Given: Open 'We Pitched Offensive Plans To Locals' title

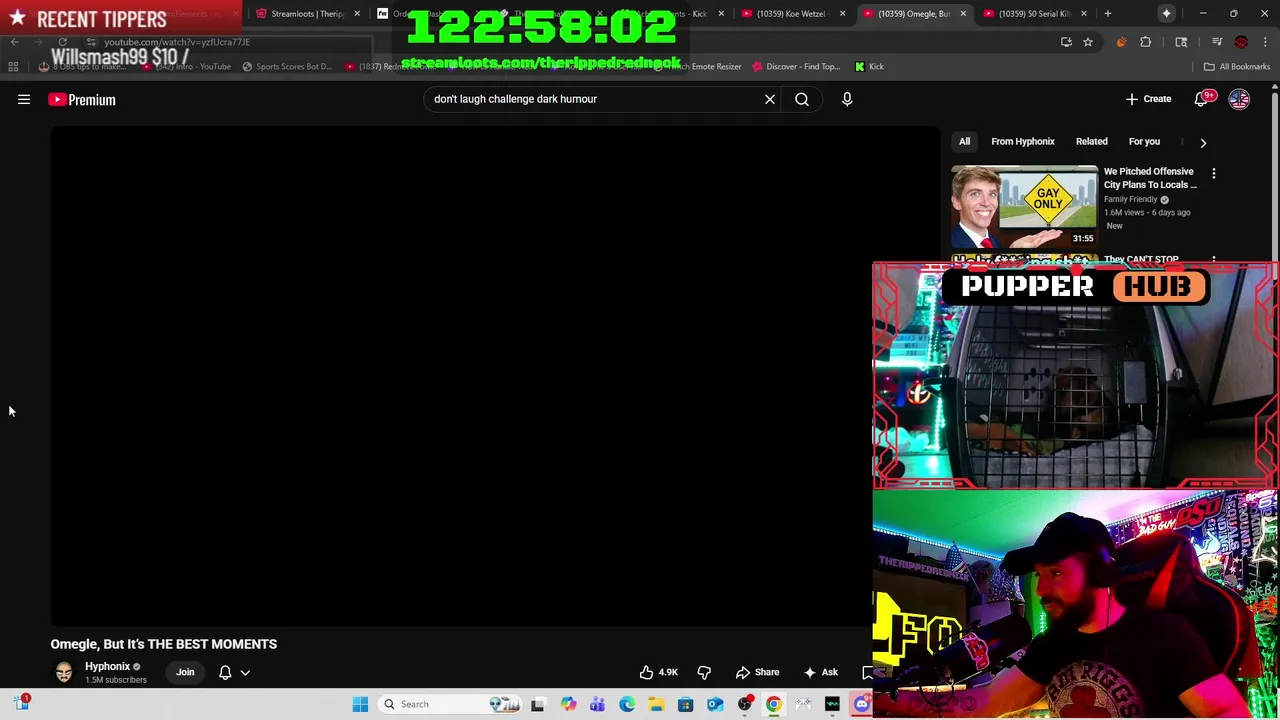Looking at the screenshot, I should (x=1150, y=178).
